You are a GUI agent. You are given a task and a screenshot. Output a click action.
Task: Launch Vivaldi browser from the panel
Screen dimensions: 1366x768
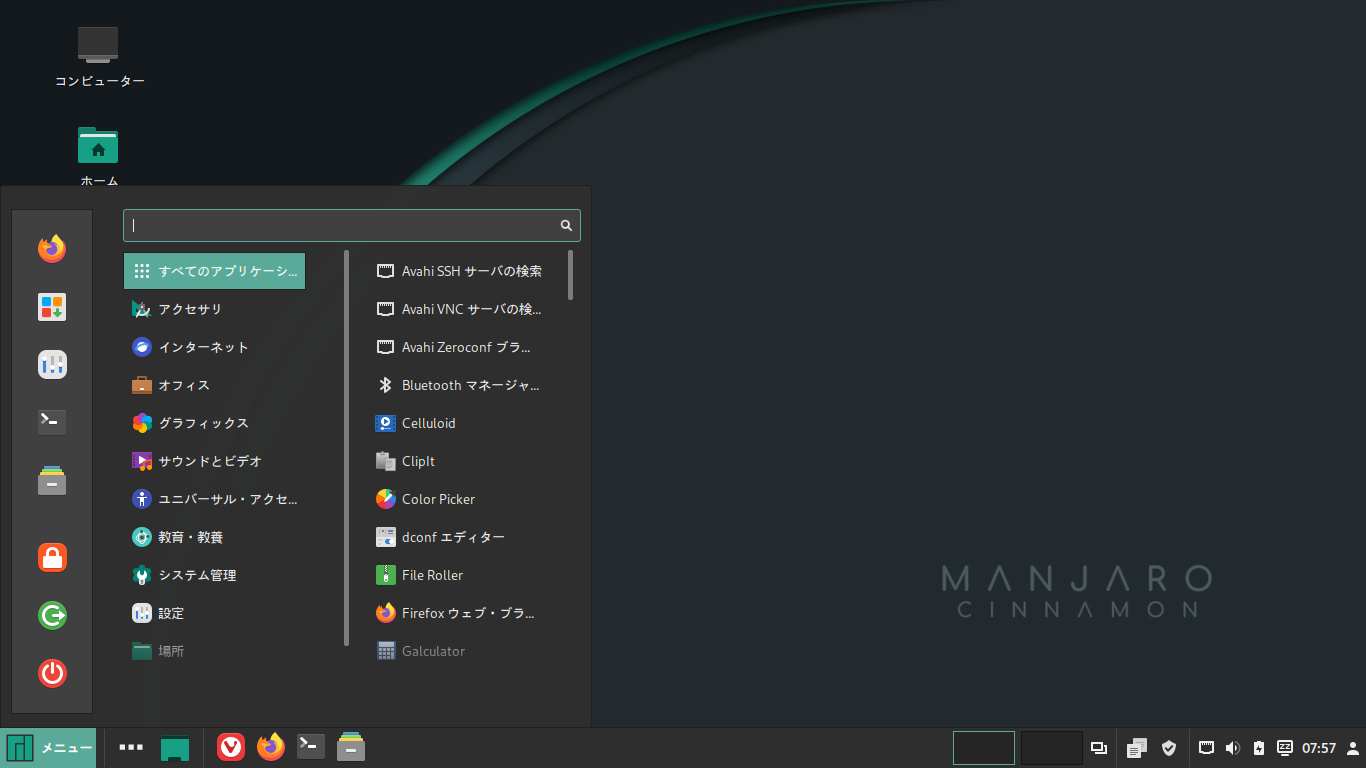click(x=231, y=747)
